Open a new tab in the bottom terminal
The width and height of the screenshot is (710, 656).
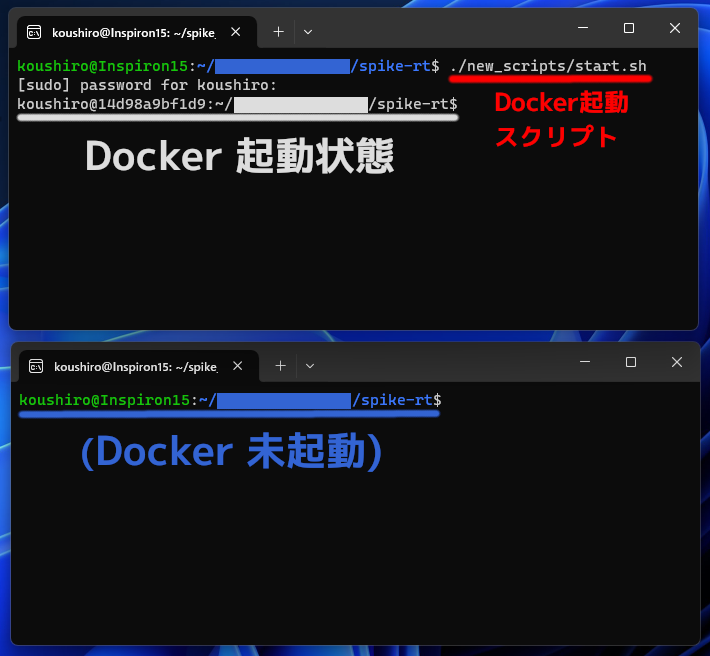[280, 366]
